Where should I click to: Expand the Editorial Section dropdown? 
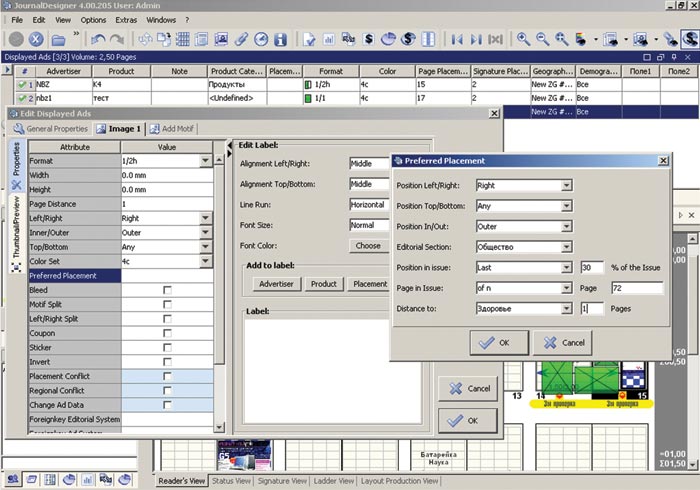pos(566,247)
